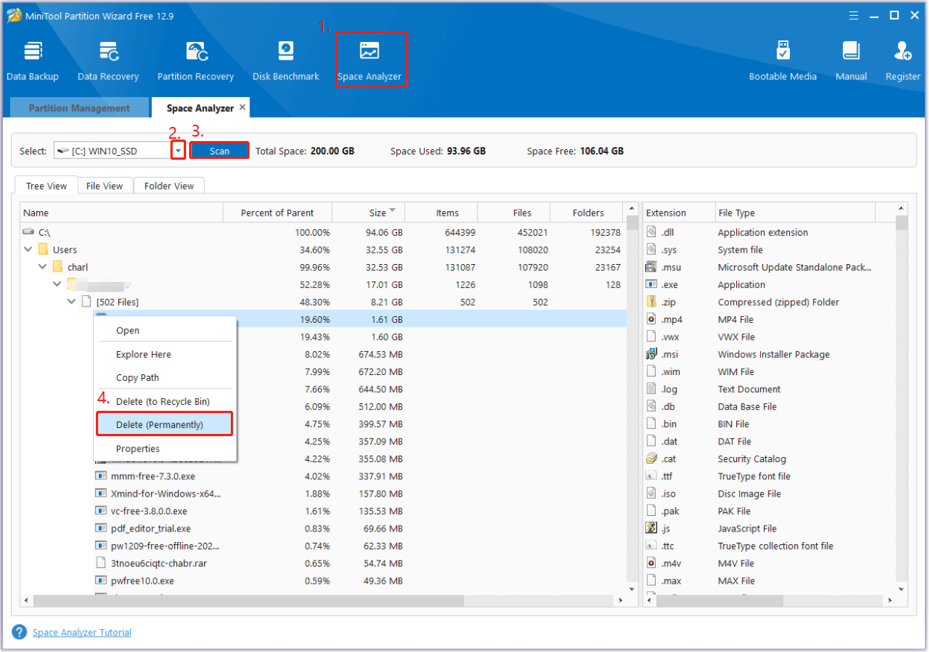Select the pw1209-free-offline file row
Viewport: 929px width, 652px height.
click(x=323, y=545)
